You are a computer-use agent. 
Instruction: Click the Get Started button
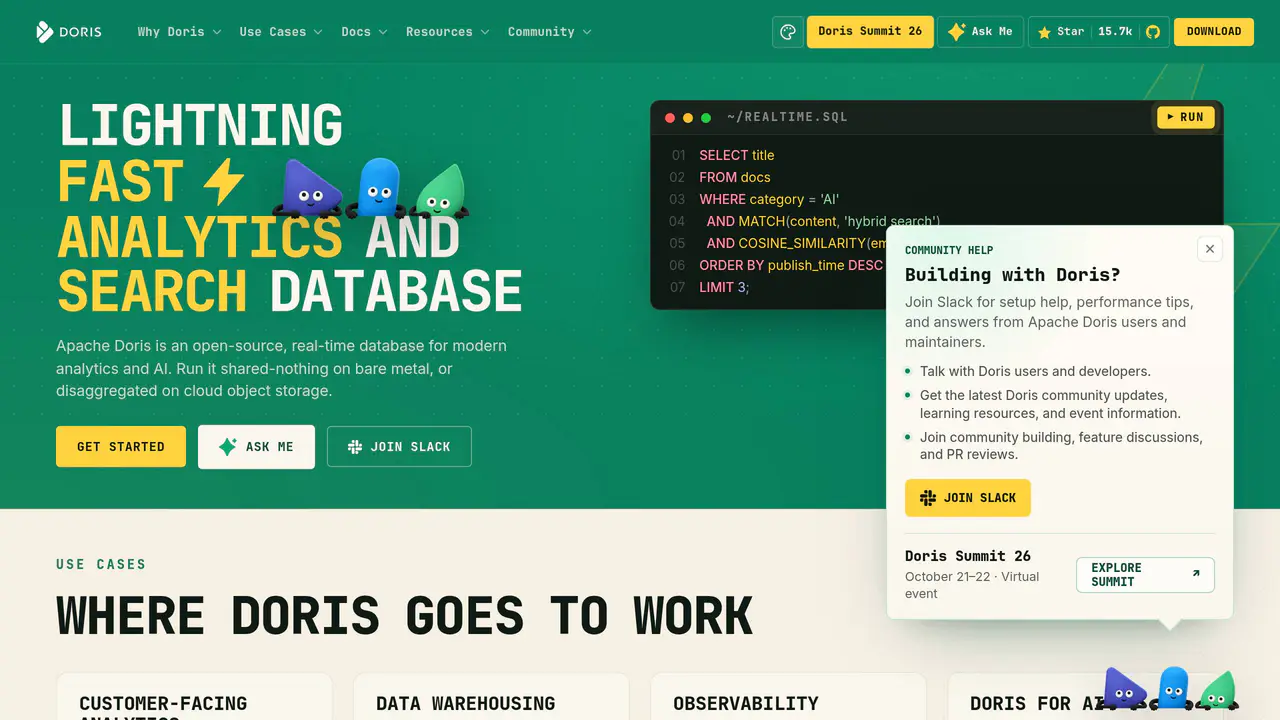pyautogui.click(x=121, y=447)
